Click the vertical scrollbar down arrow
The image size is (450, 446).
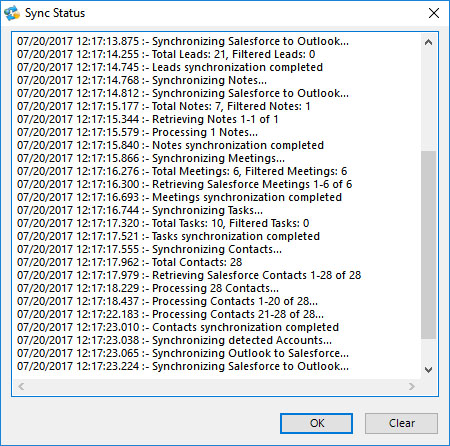(x=429, y=370)
